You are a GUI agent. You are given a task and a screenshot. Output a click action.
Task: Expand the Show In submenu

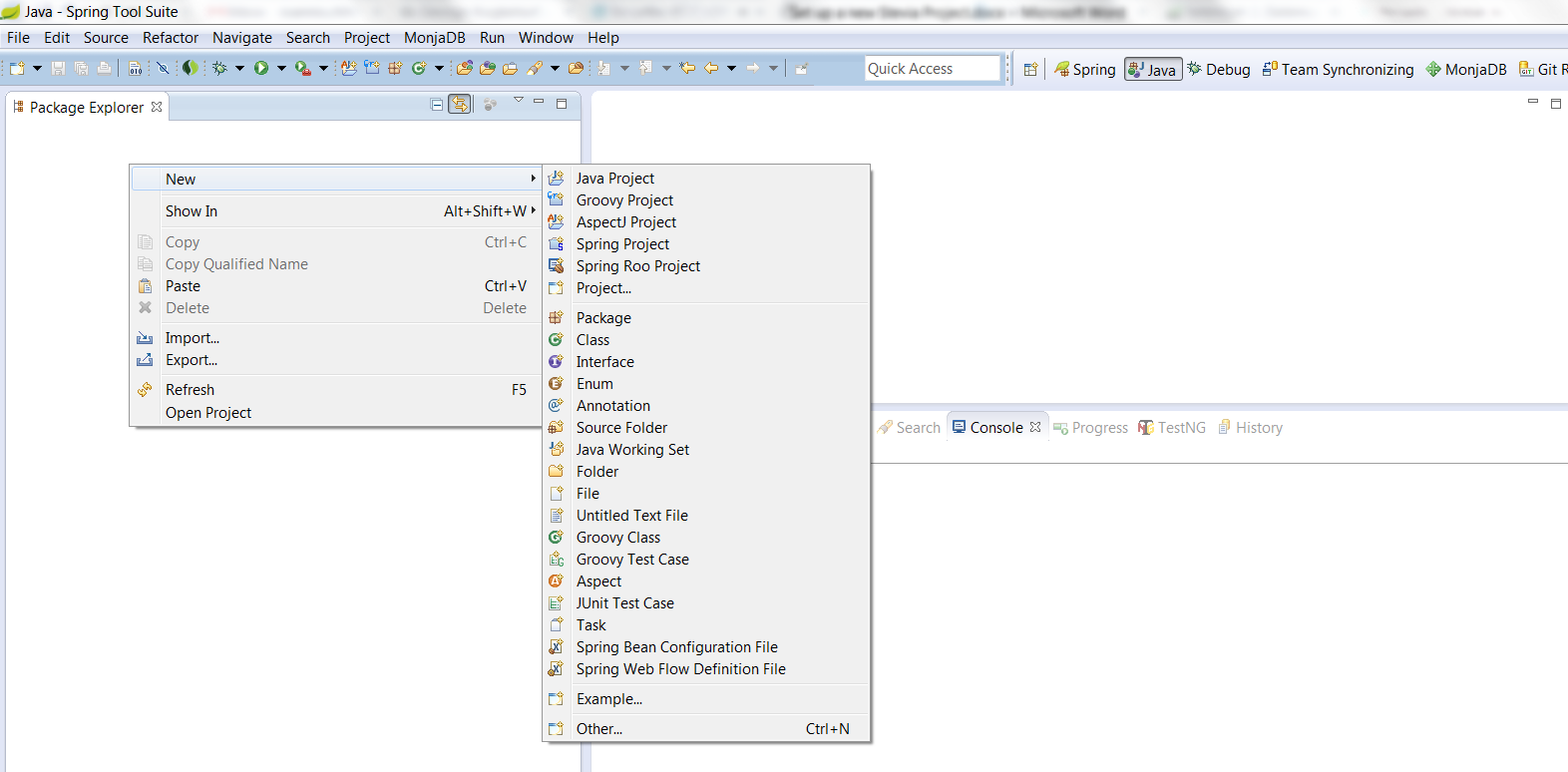[x=335, y=210]
